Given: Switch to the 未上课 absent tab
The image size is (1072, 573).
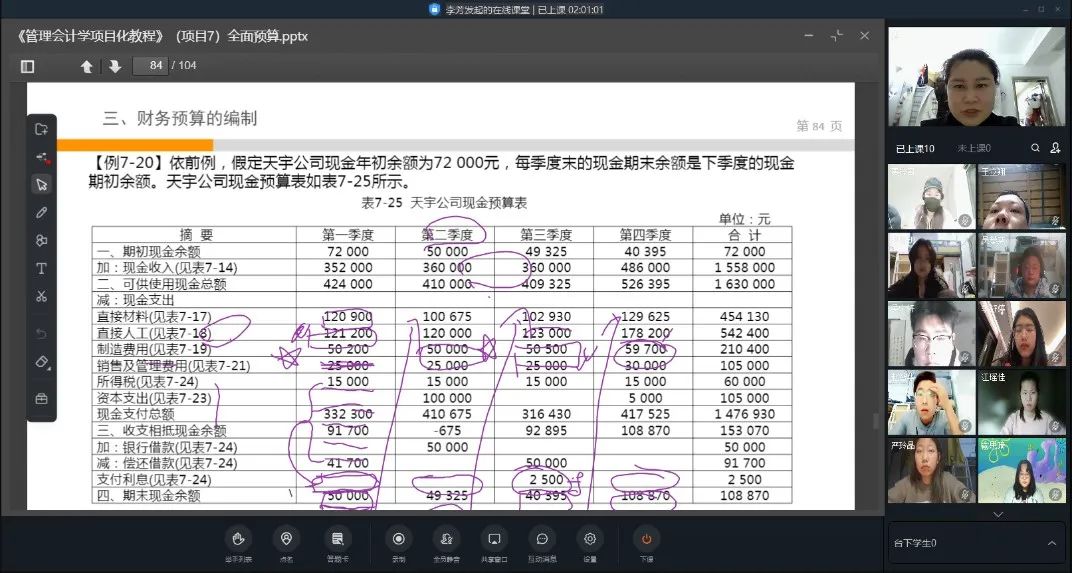Looking at the screenshot, I should [973, 148].
